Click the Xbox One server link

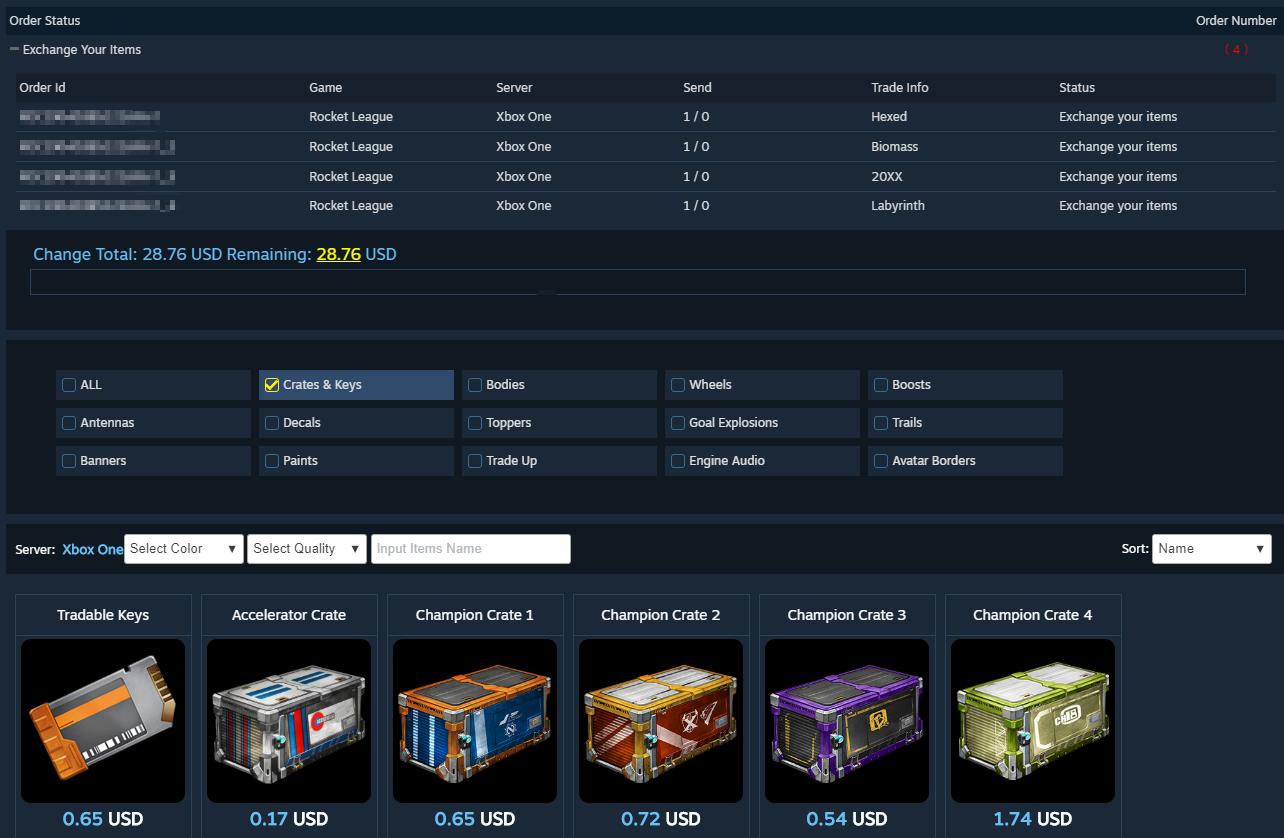pos(93,549)
